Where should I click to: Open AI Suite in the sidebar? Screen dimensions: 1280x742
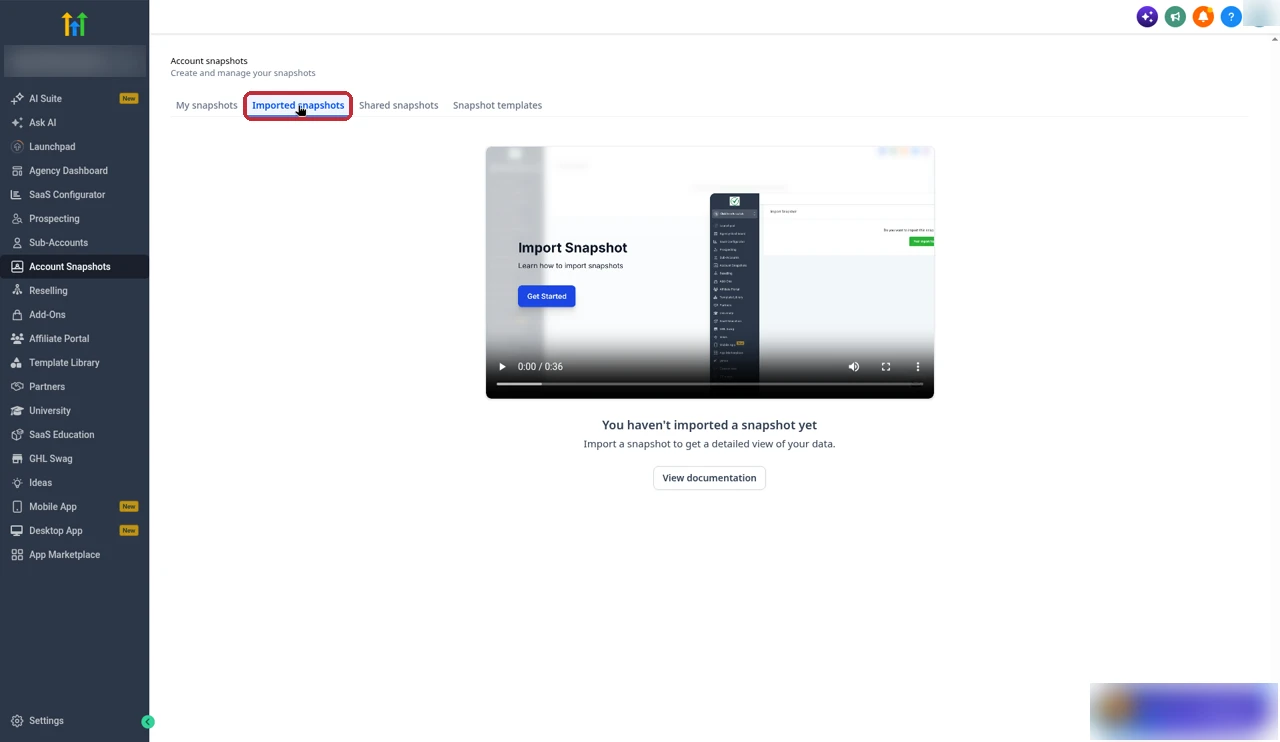point(74,99)
